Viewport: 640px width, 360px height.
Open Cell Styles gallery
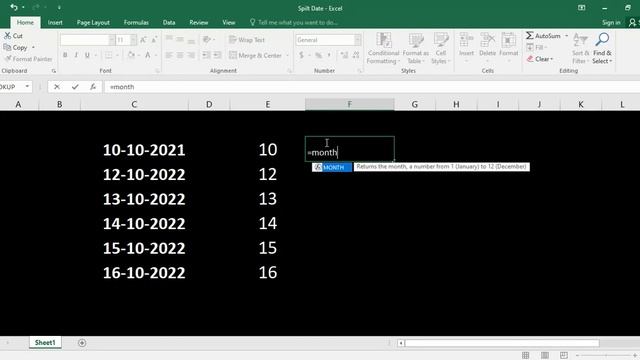tap(440, 48)
